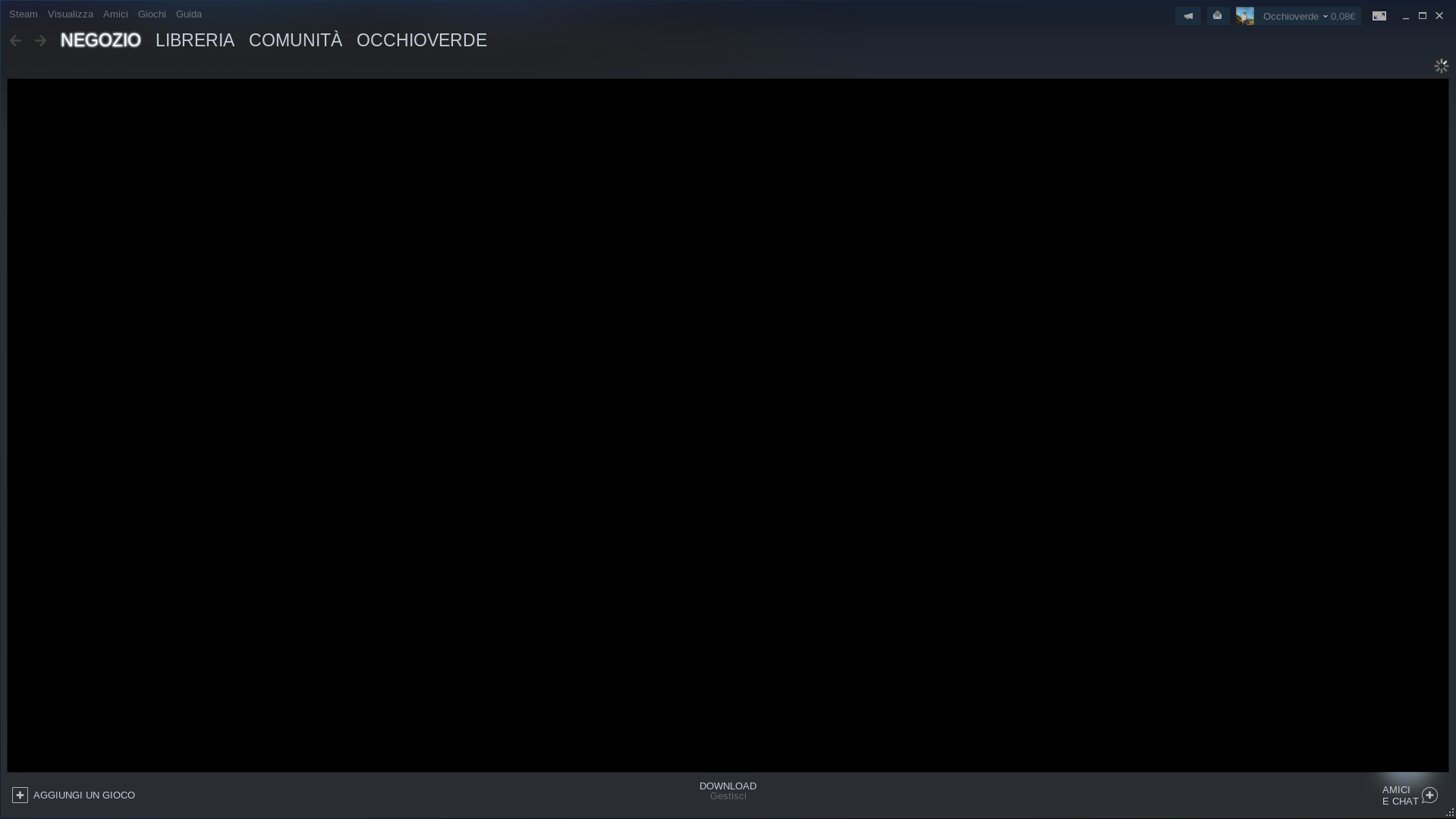The width and height of the screenshot is (1456, 819).
Task: Click the 0,08€ wallet balance
Action: click(1343, 16)
